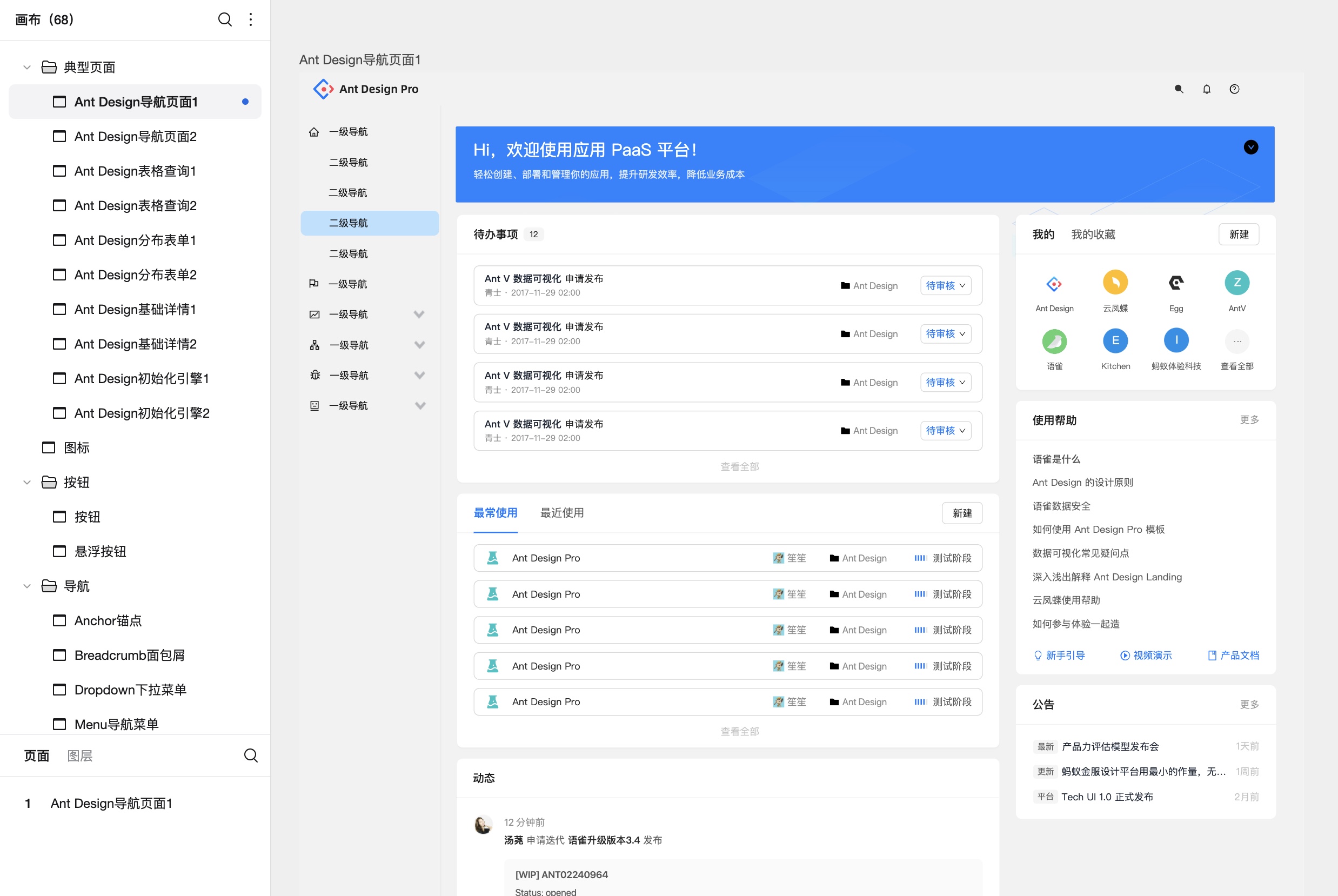Select the Breadcrumb面包屑 canvas
This screenshot has height=896, width=1338.
(135, 656)
